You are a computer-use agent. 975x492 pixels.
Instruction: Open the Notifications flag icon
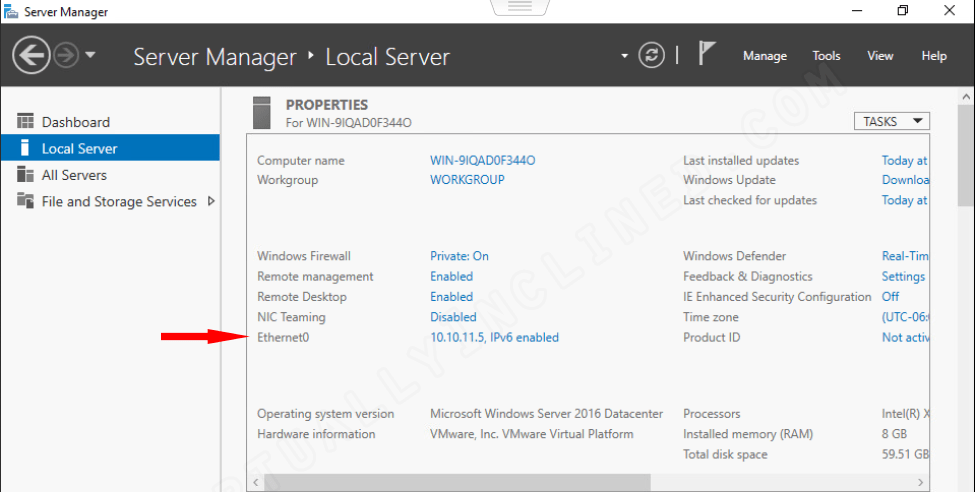[x=706, y=54]
